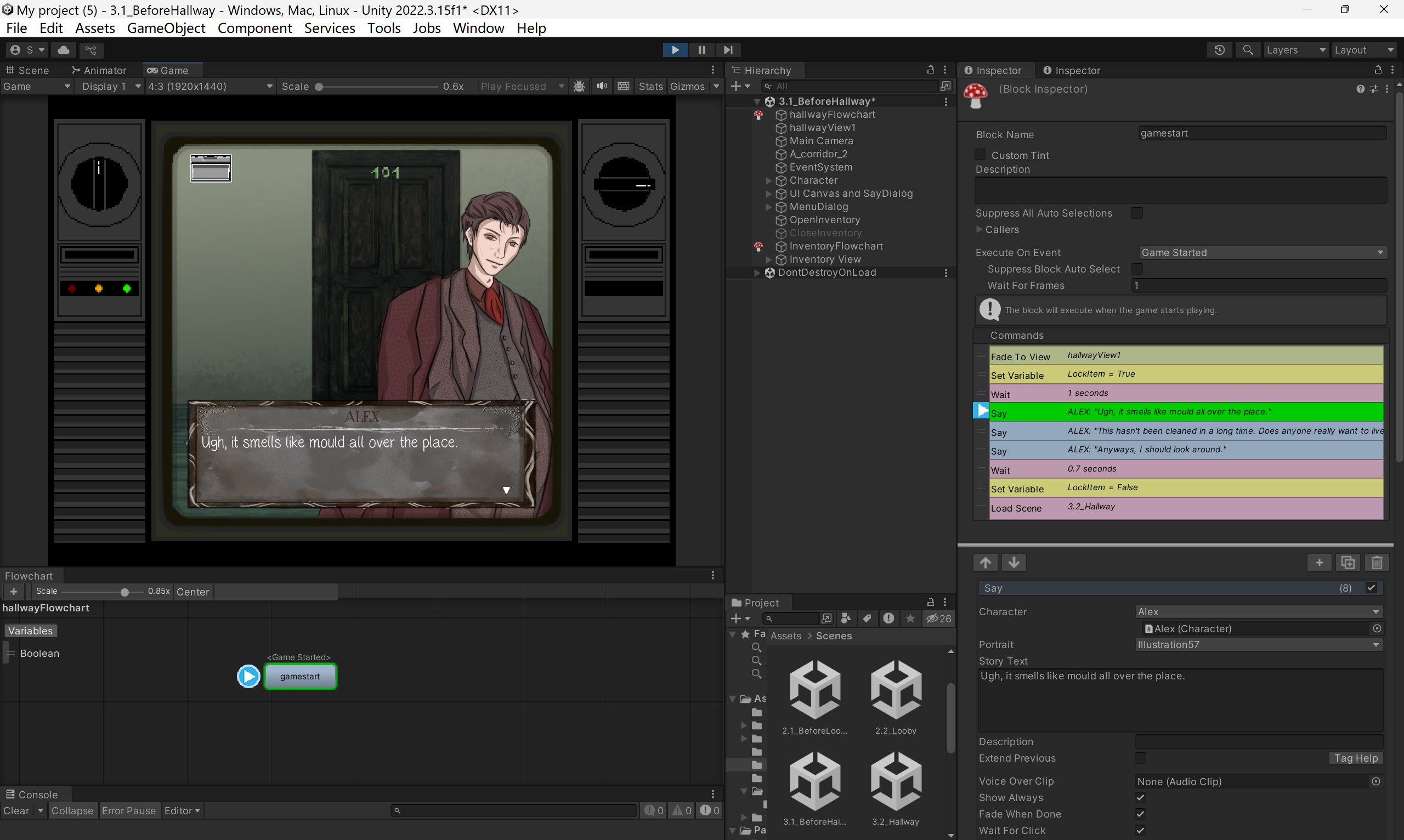This screenshot has height=840, width=1404.
Task: Toggle the Custom Tint checkbox
Action: click(981, 155)
